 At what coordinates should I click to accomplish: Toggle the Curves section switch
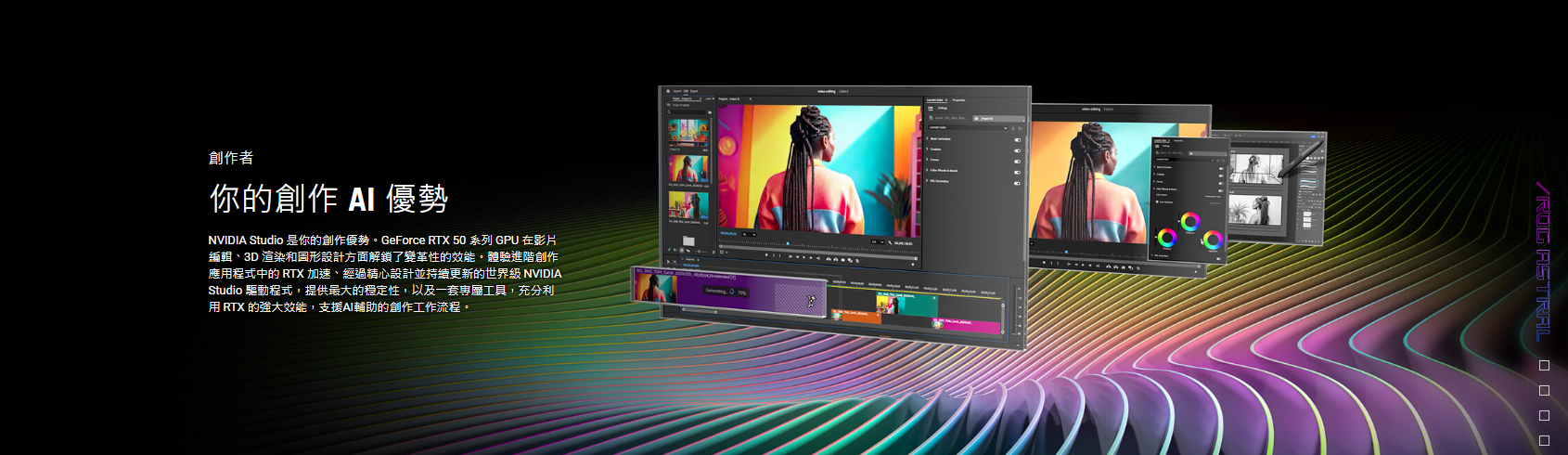pos(1017,160)
